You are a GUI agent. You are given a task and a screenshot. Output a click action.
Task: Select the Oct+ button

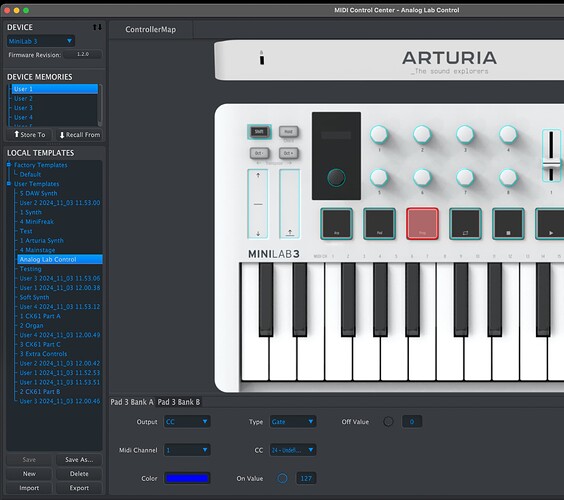pos(288,153)
